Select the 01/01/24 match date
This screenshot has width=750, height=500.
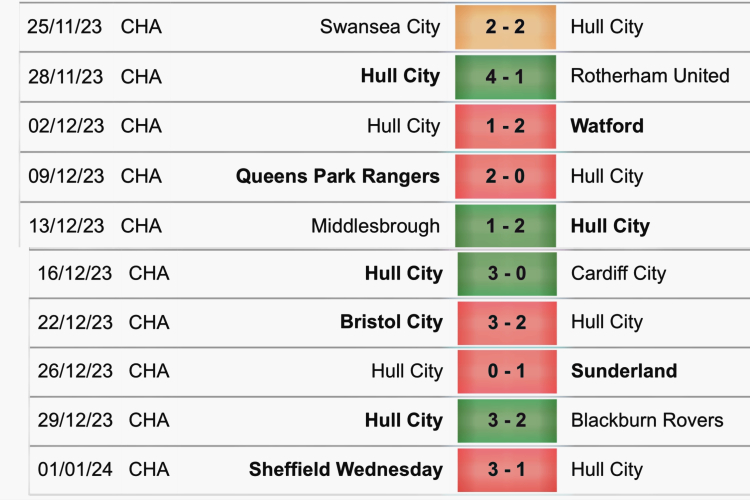(x=75, y=469)
